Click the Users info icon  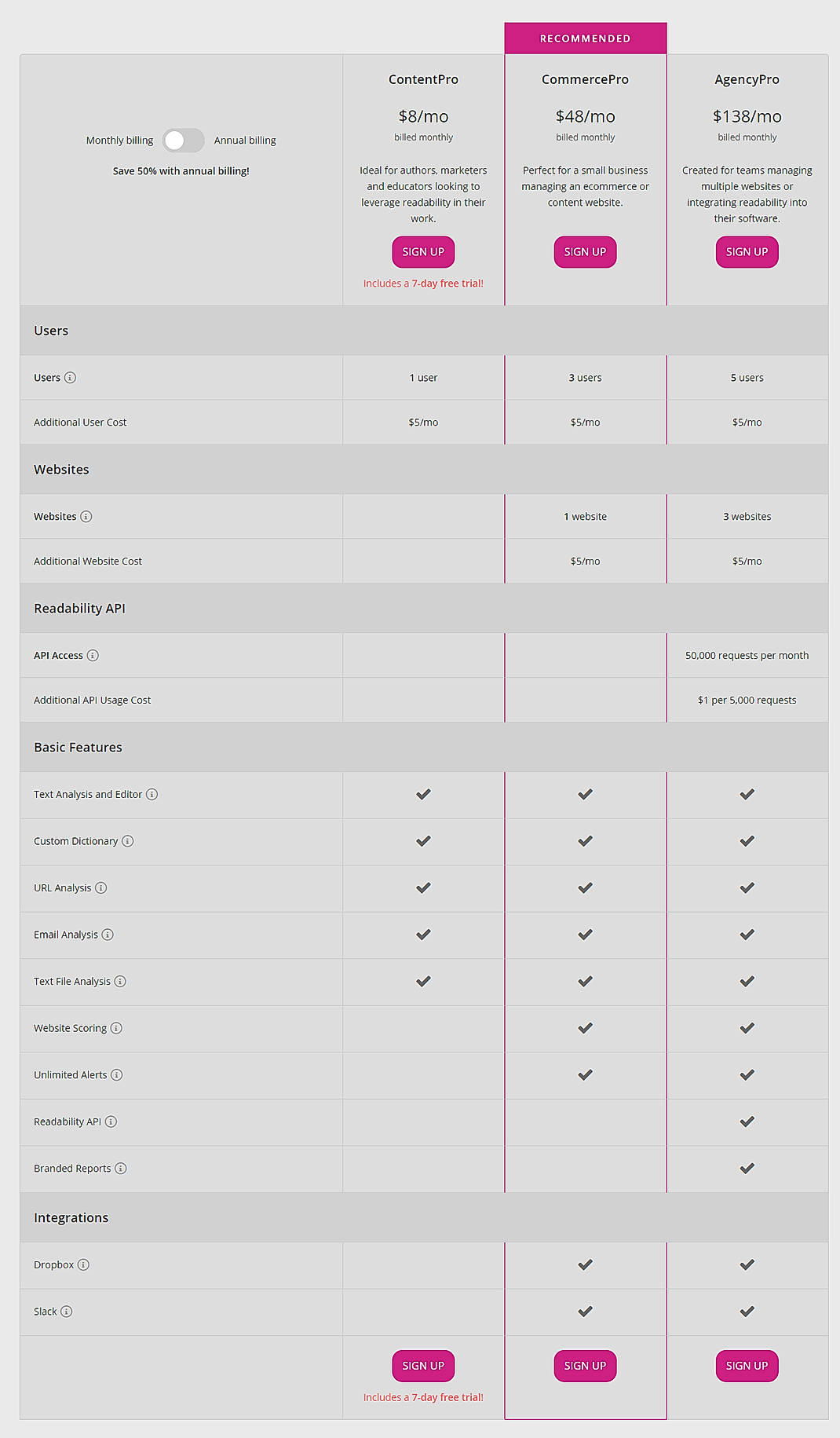coord(72,378)
